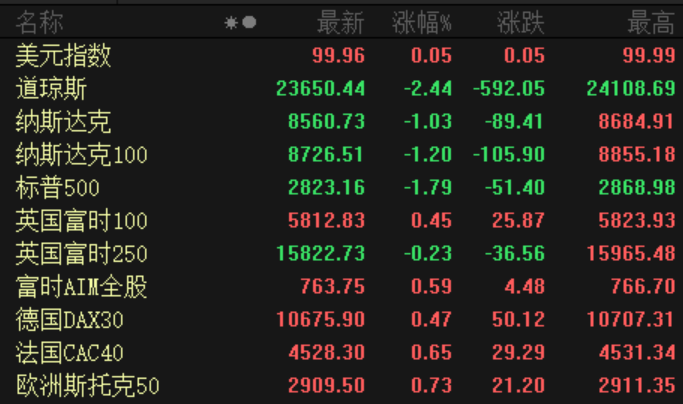Sort by the 最高 column header
Screen dimensions: 683x404
pos(651,23)
